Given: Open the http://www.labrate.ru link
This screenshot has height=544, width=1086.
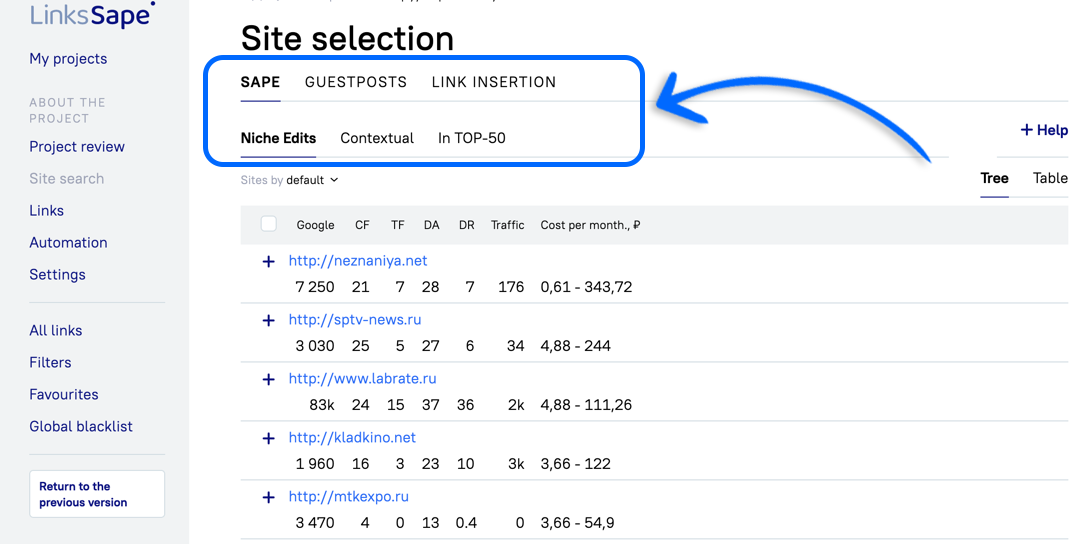Looking at the screenshot, I should coord(363,378).
